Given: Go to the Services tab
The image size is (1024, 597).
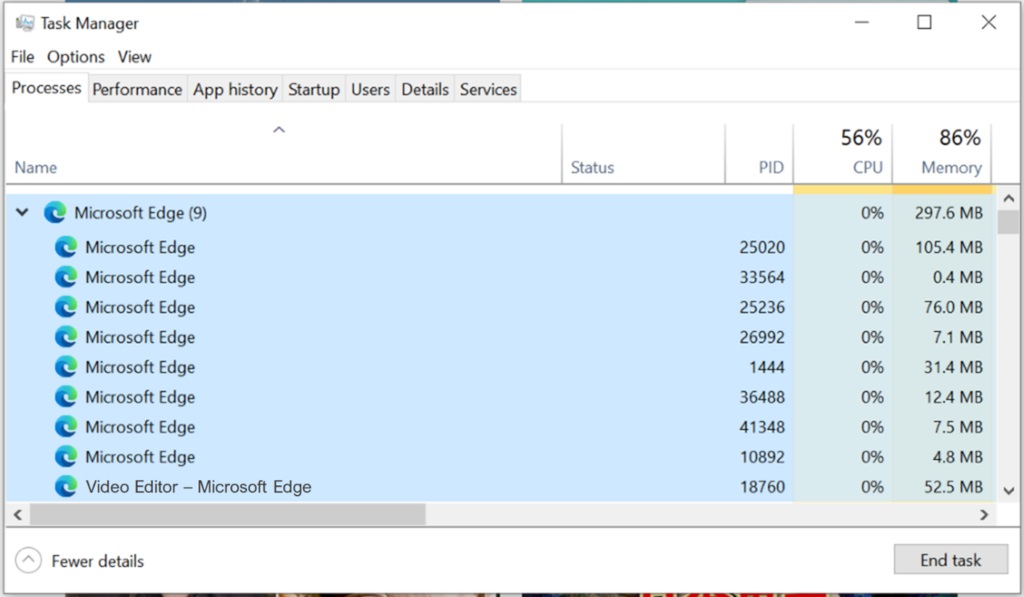Looking at the screenshot, I should click(x=488, y=89).
